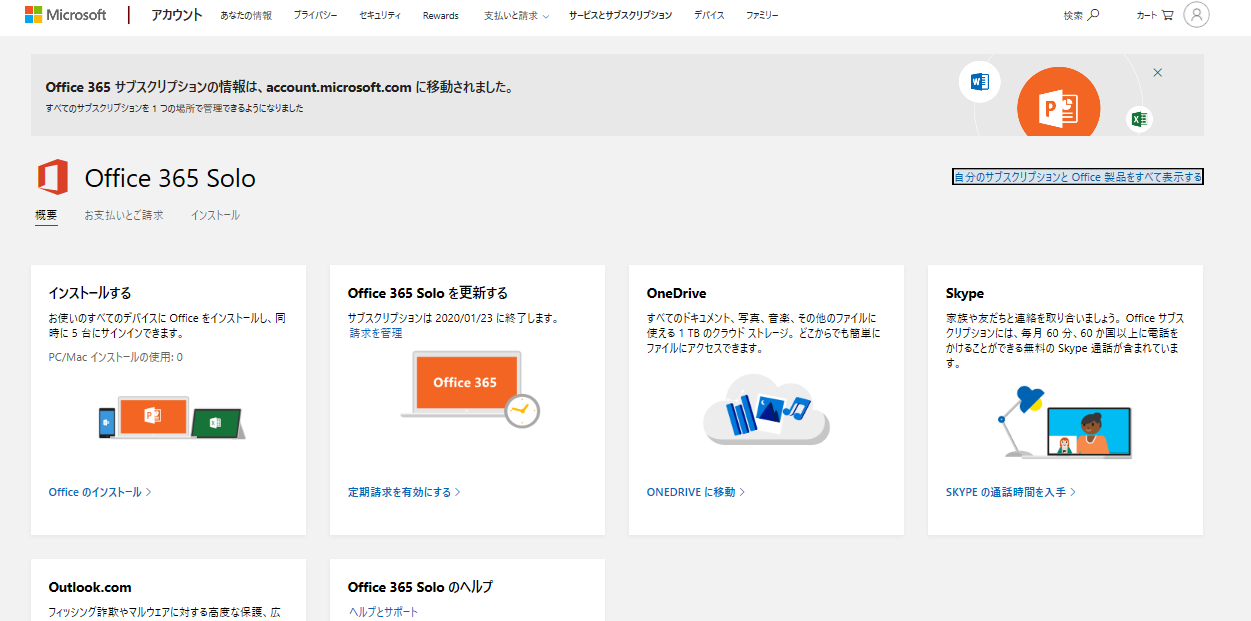Image resolution: width=1251 pixels, height=621 pixels.
Task: Expand the 支払いと請求 dropdown menu
Action: pyautogui.click(x=516, y=16)
